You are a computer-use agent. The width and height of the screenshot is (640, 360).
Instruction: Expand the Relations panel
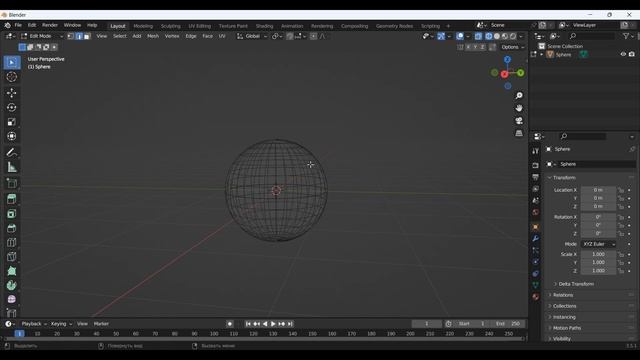[563, 295]
